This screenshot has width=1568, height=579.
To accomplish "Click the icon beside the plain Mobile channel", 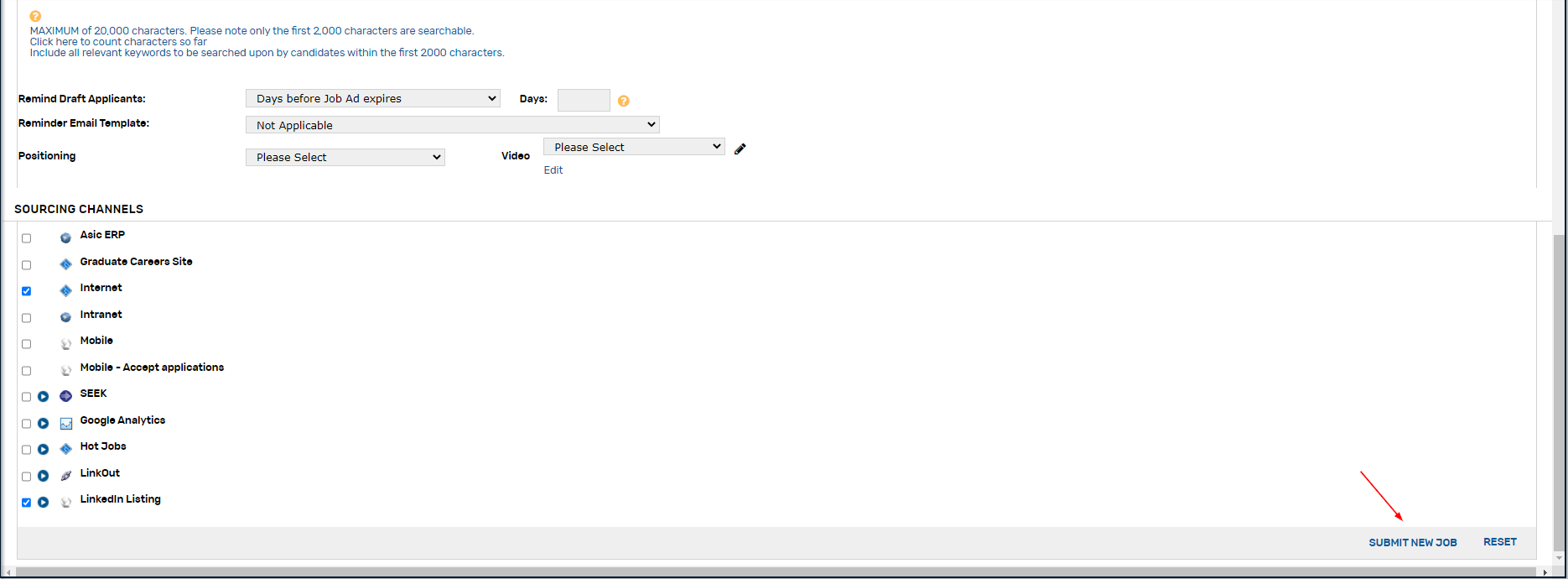I will [x=65, y=343].
